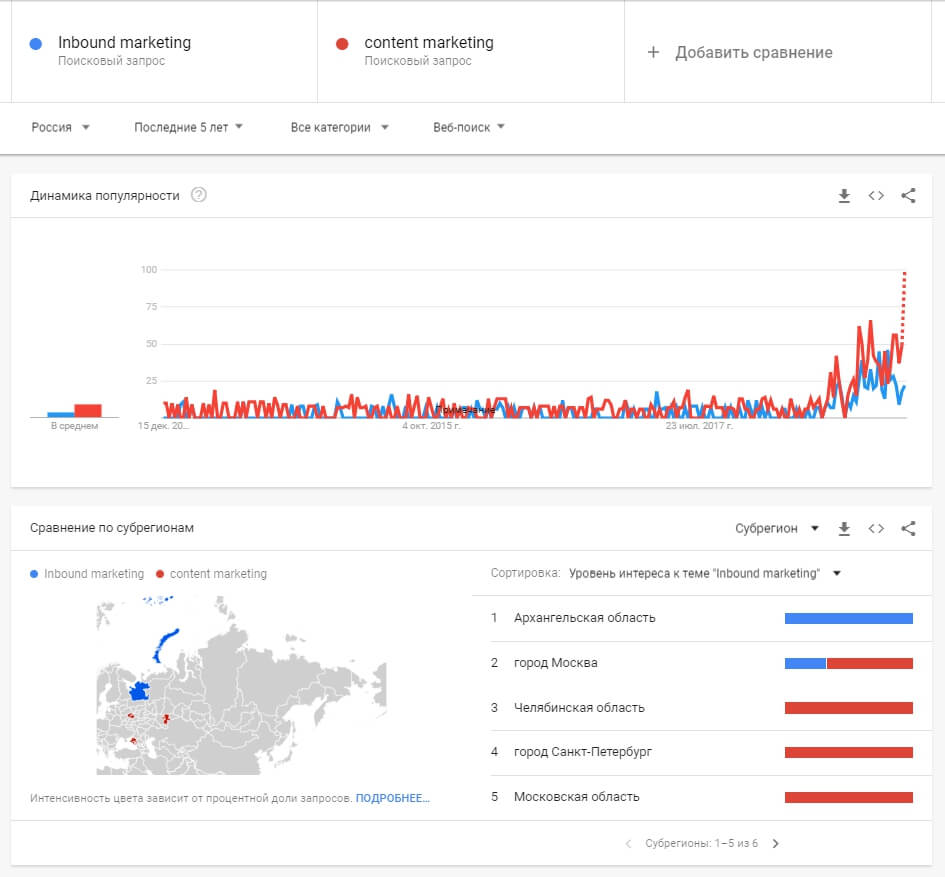
Task: Click the blue Inbound marketing legend dot
Action: [x=34, y=574]
